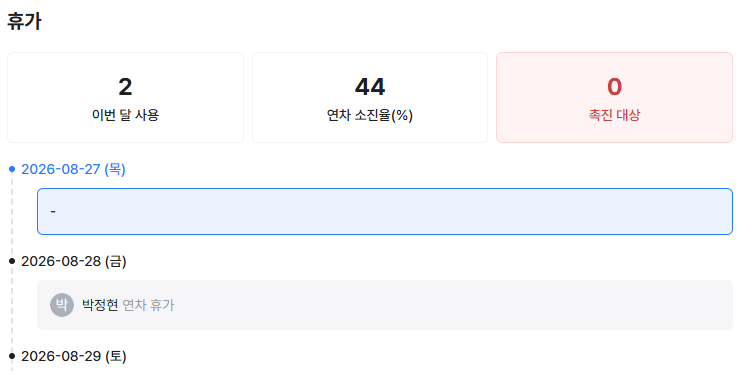
Task: Click the gray 박 avatar icon
Action: click(62, 305)
